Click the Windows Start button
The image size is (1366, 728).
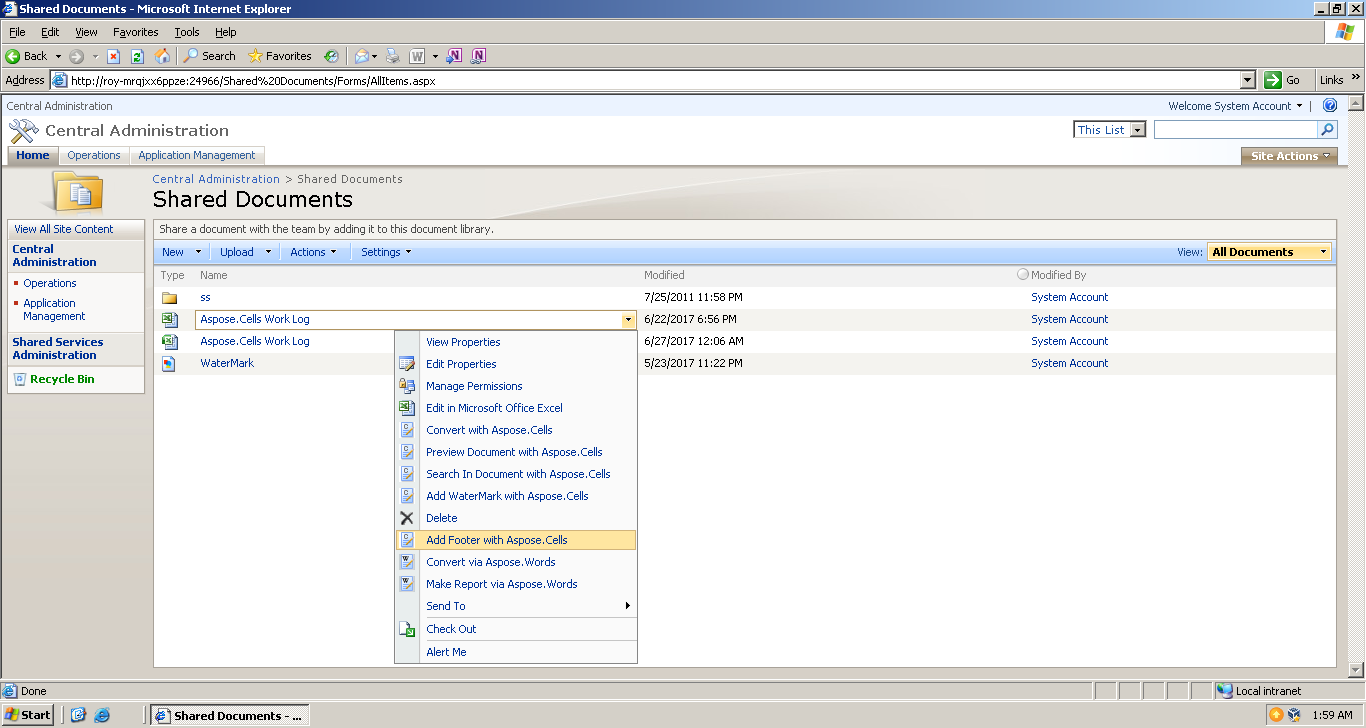[28, 715]
